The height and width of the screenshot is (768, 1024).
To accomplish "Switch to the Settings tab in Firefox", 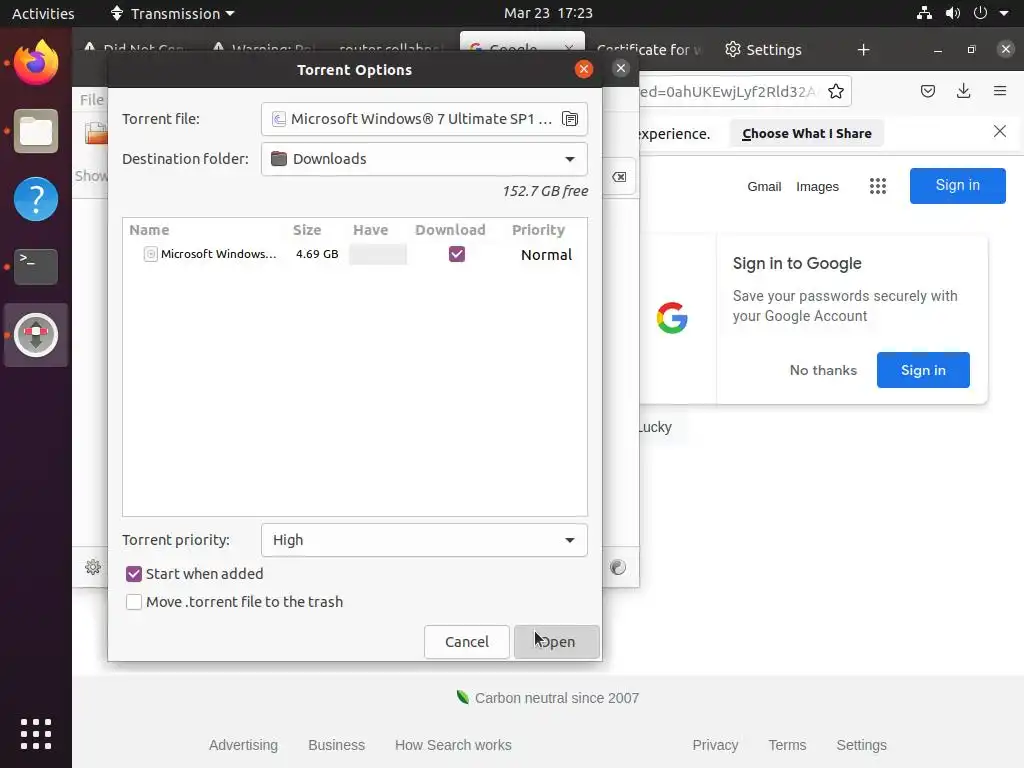I will [763, 50].
